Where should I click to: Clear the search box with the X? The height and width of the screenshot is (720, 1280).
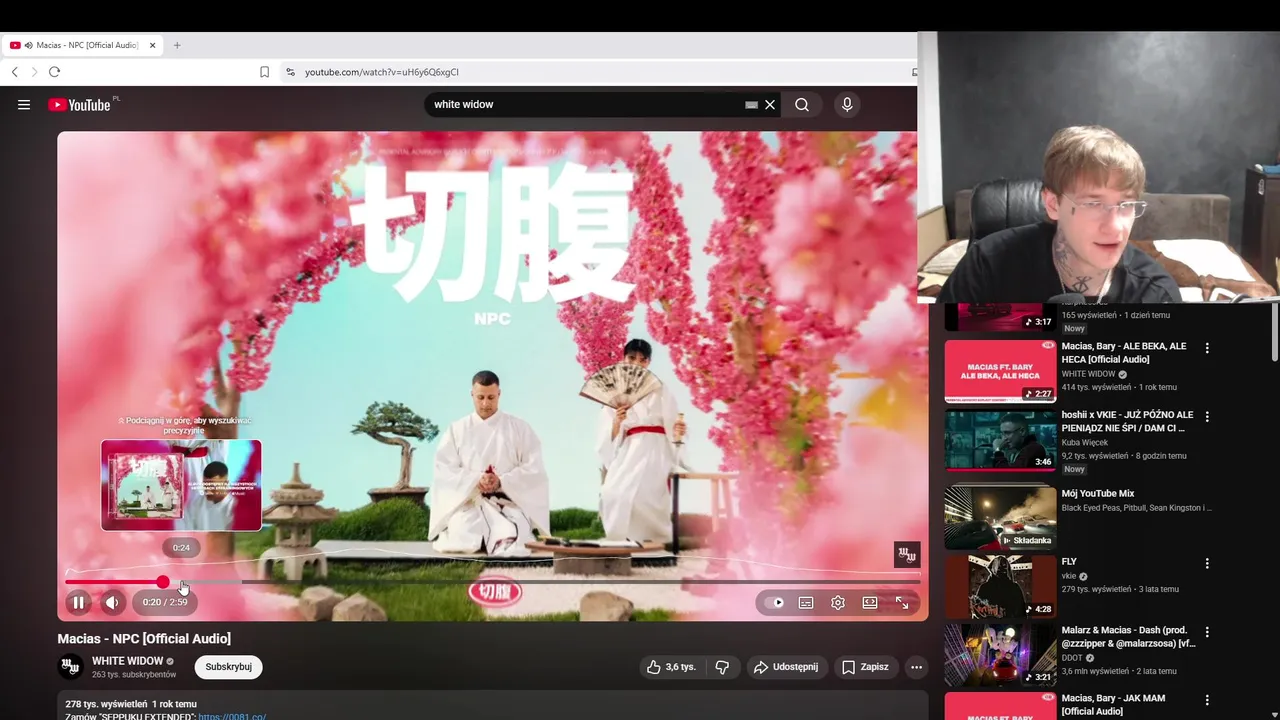tap(770, 104)
